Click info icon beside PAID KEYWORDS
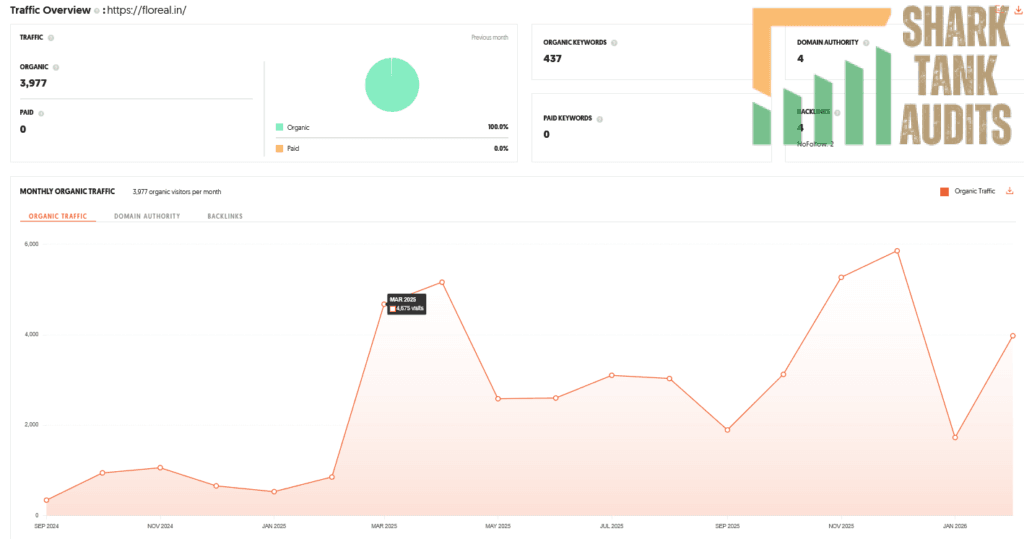Viewport: 1024px width, 539px height. point(600,120)
